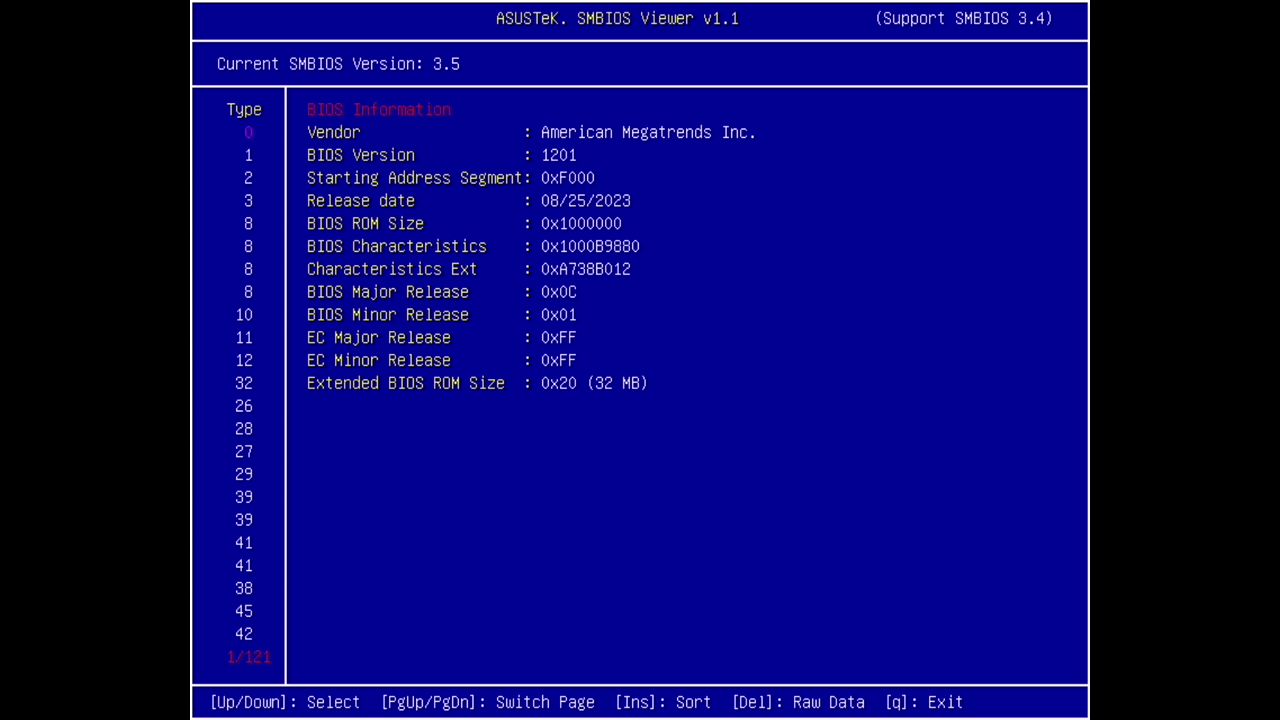Click the BIOS Major Release label
The width and height of the screenshot is (1280, 720).
(387, 292)
